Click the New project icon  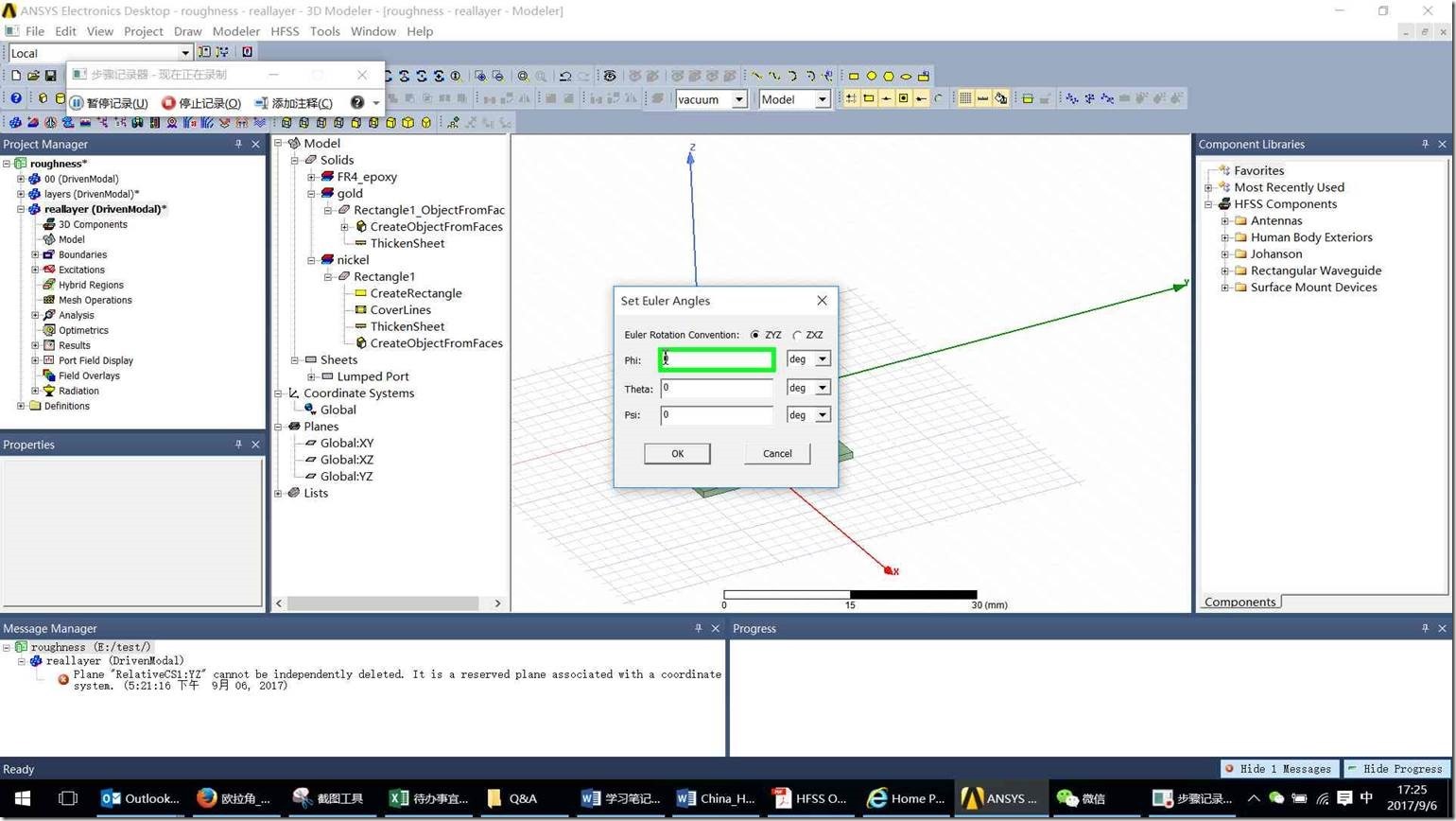[16, 76]
